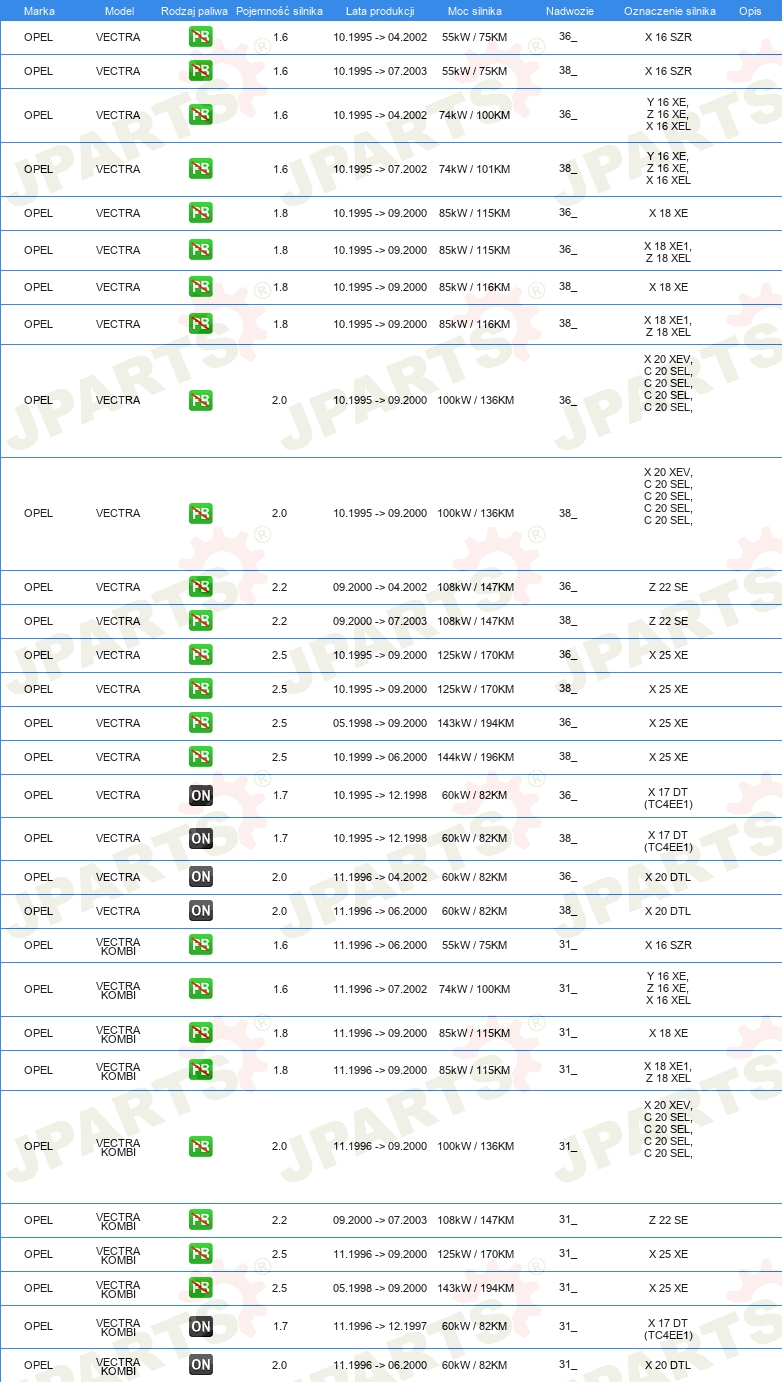The width and height of the screenshot is (782, 1382).
Task: Click the 10.1999 -> 06.2000 production date
Action: (380, 757)
